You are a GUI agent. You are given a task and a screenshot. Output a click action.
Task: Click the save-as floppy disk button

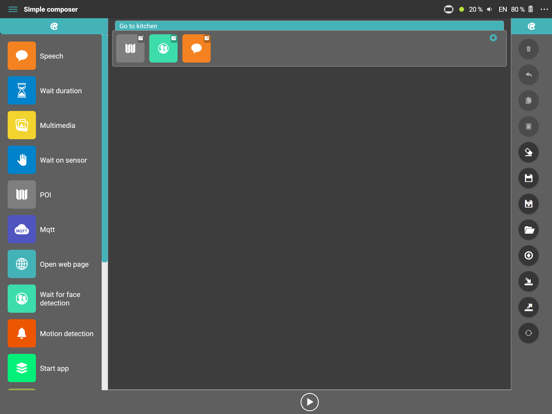(x=528, y=204)
